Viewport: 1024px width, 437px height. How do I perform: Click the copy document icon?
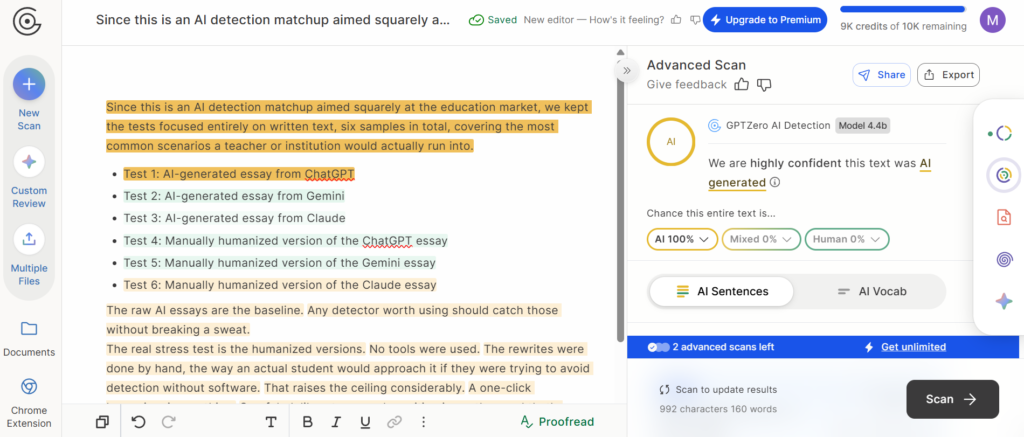point(102,422)
